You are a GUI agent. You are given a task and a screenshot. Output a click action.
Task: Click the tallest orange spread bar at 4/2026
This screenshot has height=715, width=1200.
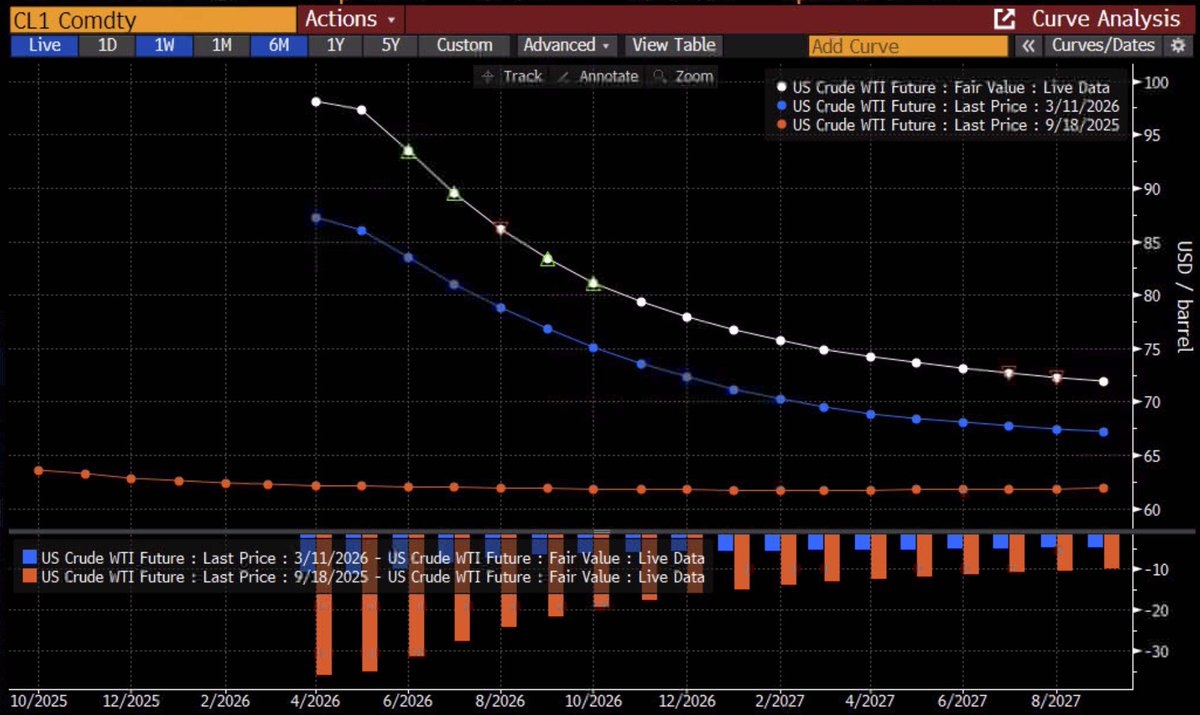coord(324,605)
